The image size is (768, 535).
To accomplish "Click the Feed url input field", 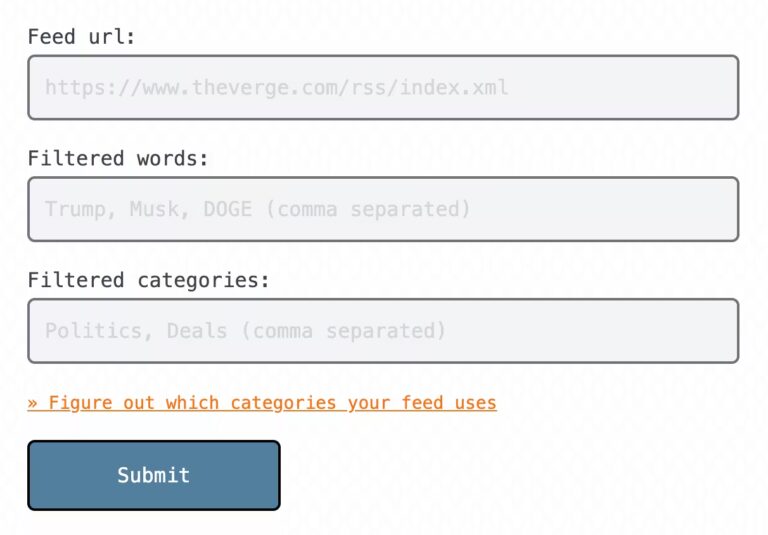I will [x=383, y=87].
